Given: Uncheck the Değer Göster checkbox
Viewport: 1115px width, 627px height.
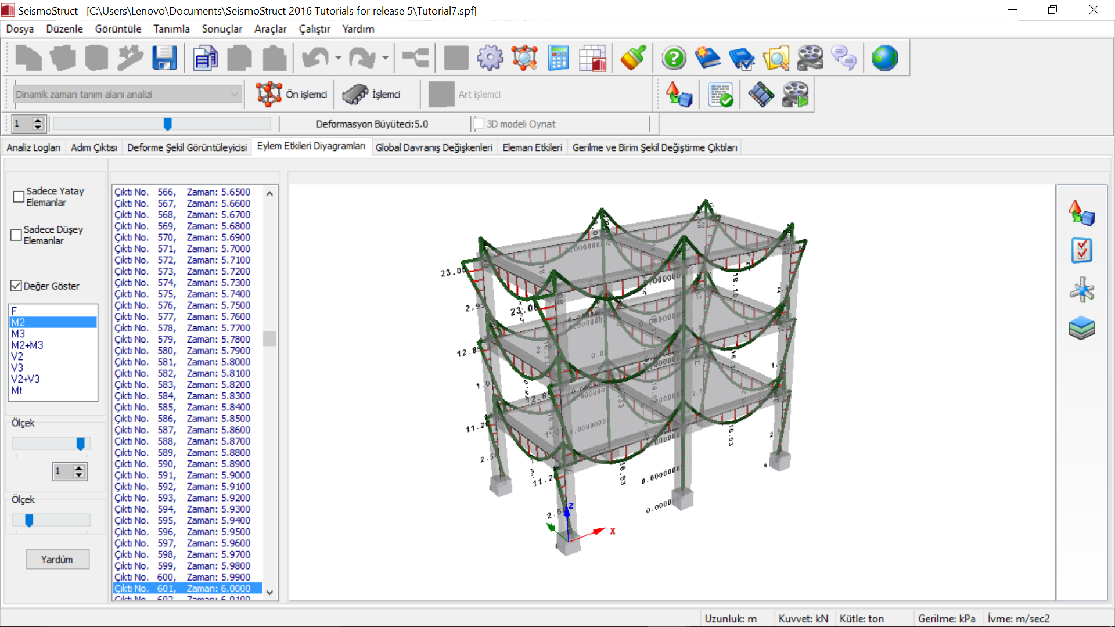Looking at the screenshot, I should pos(16,286).
